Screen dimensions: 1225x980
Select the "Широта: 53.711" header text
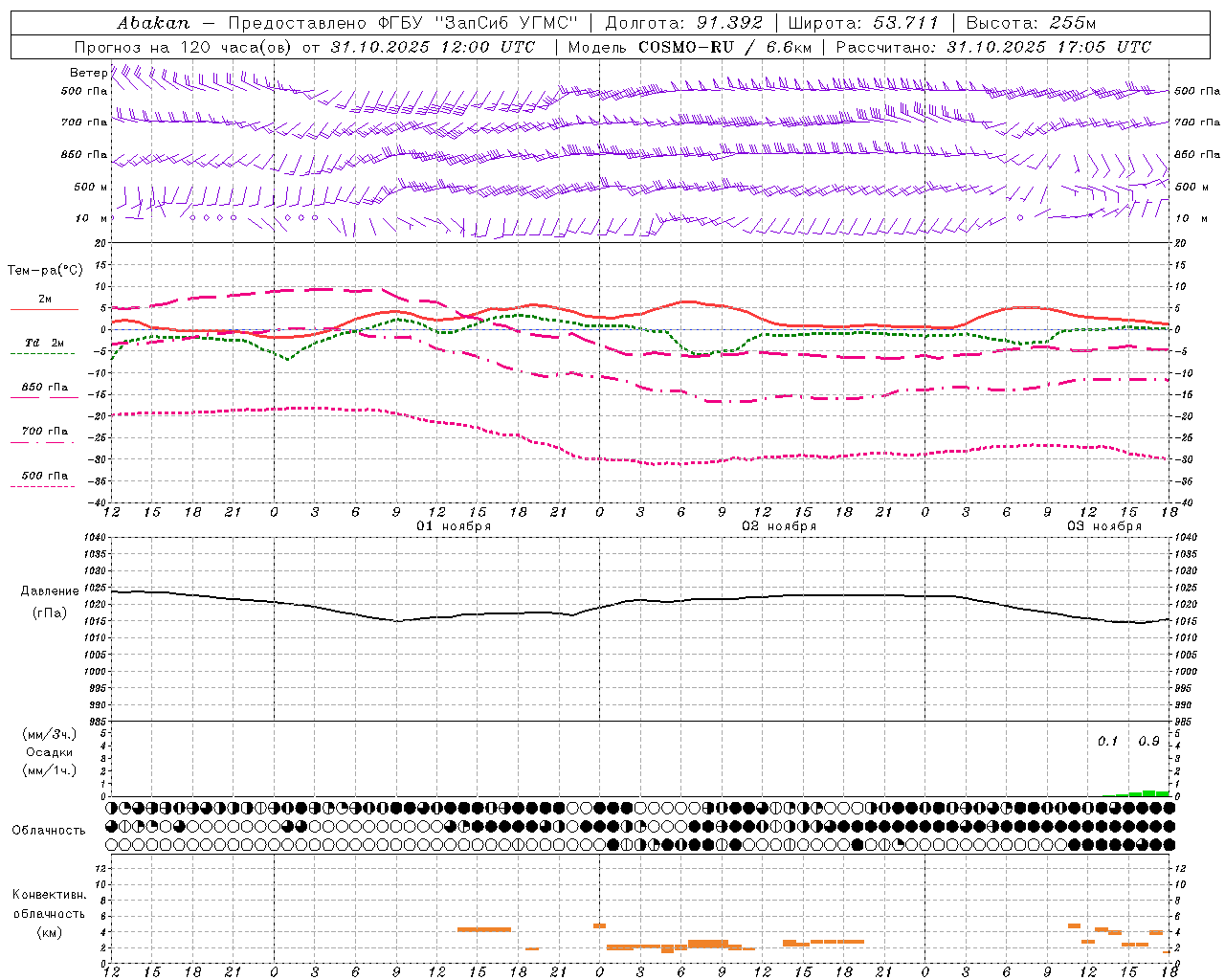tap(863, 23)
